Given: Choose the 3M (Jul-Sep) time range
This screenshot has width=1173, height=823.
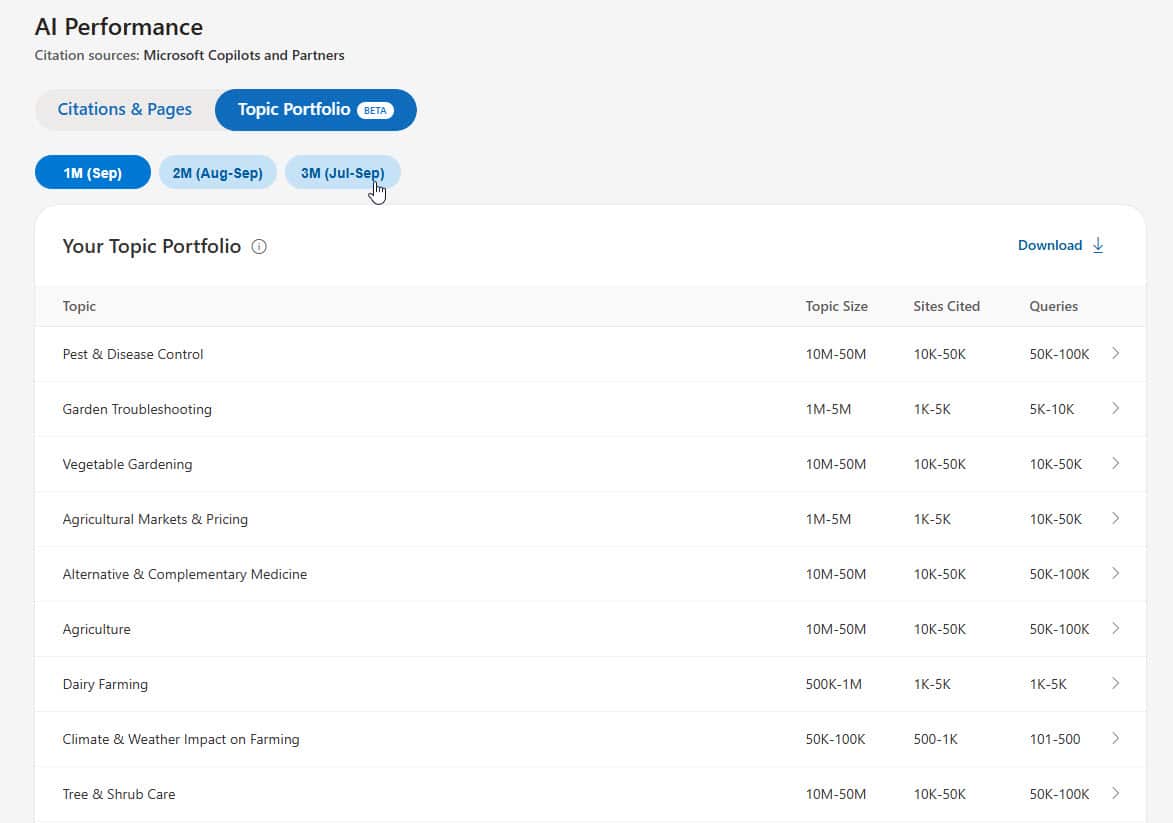Looking at the screenshot, I should click(x=343, y=173).
